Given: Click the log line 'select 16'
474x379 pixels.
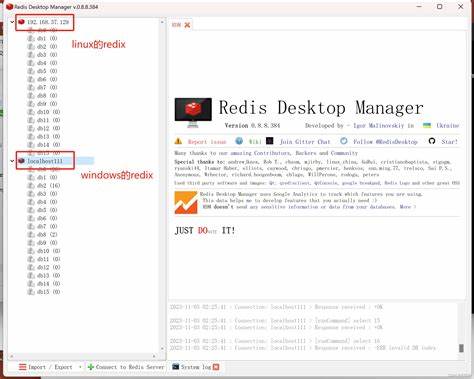Looking at the screenshot, I should pyautogui.click(x=275, y=341).
